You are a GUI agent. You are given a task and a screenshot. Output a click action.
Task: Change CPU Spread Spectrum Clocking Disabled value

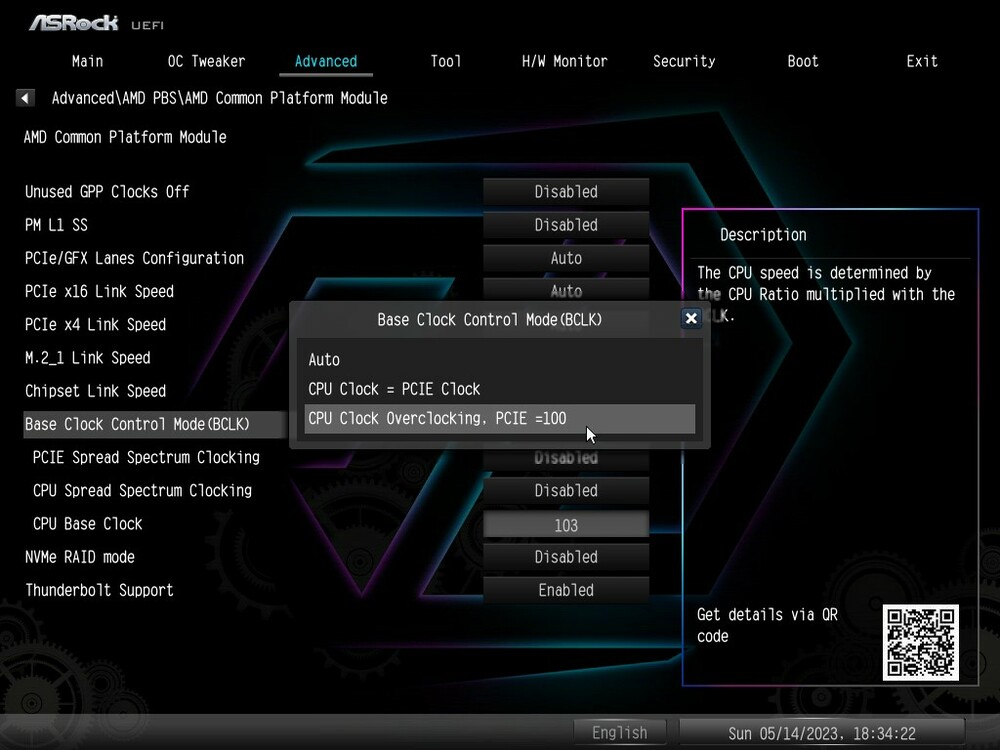pyautogui.click(x=566, y=490)
